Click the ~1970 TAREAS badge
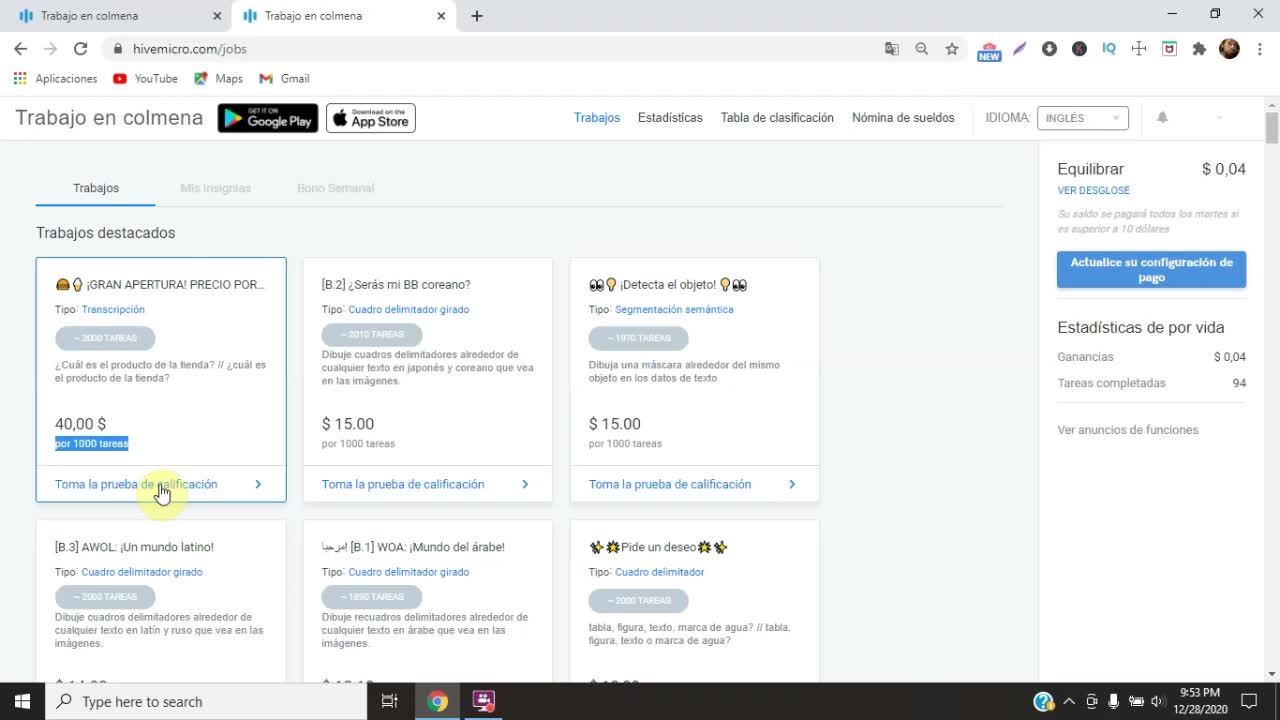 pyautogui.click(x=639, y=338)
